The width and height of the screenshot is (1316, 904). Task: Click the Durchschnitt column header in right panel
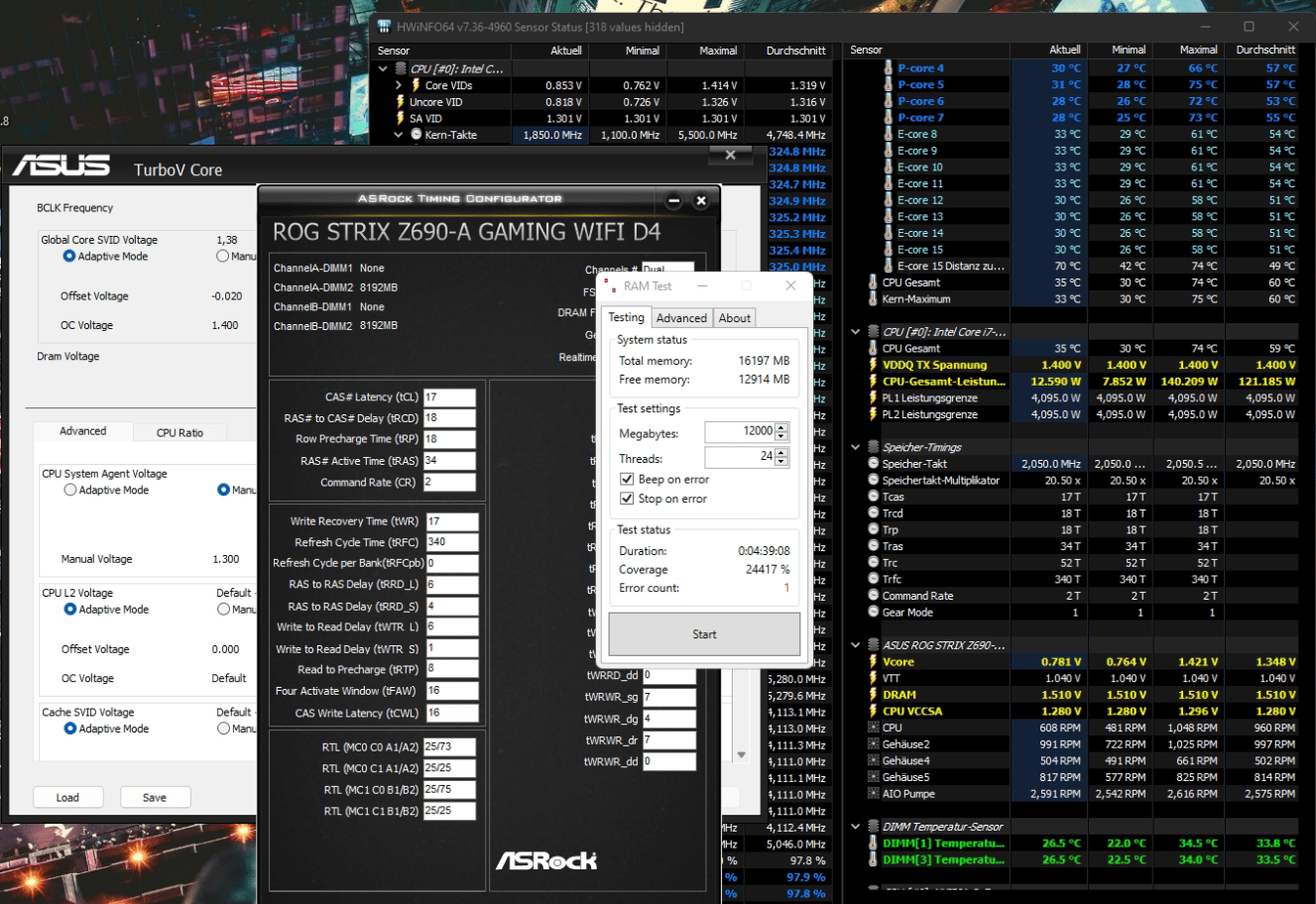coord(1265,50)
